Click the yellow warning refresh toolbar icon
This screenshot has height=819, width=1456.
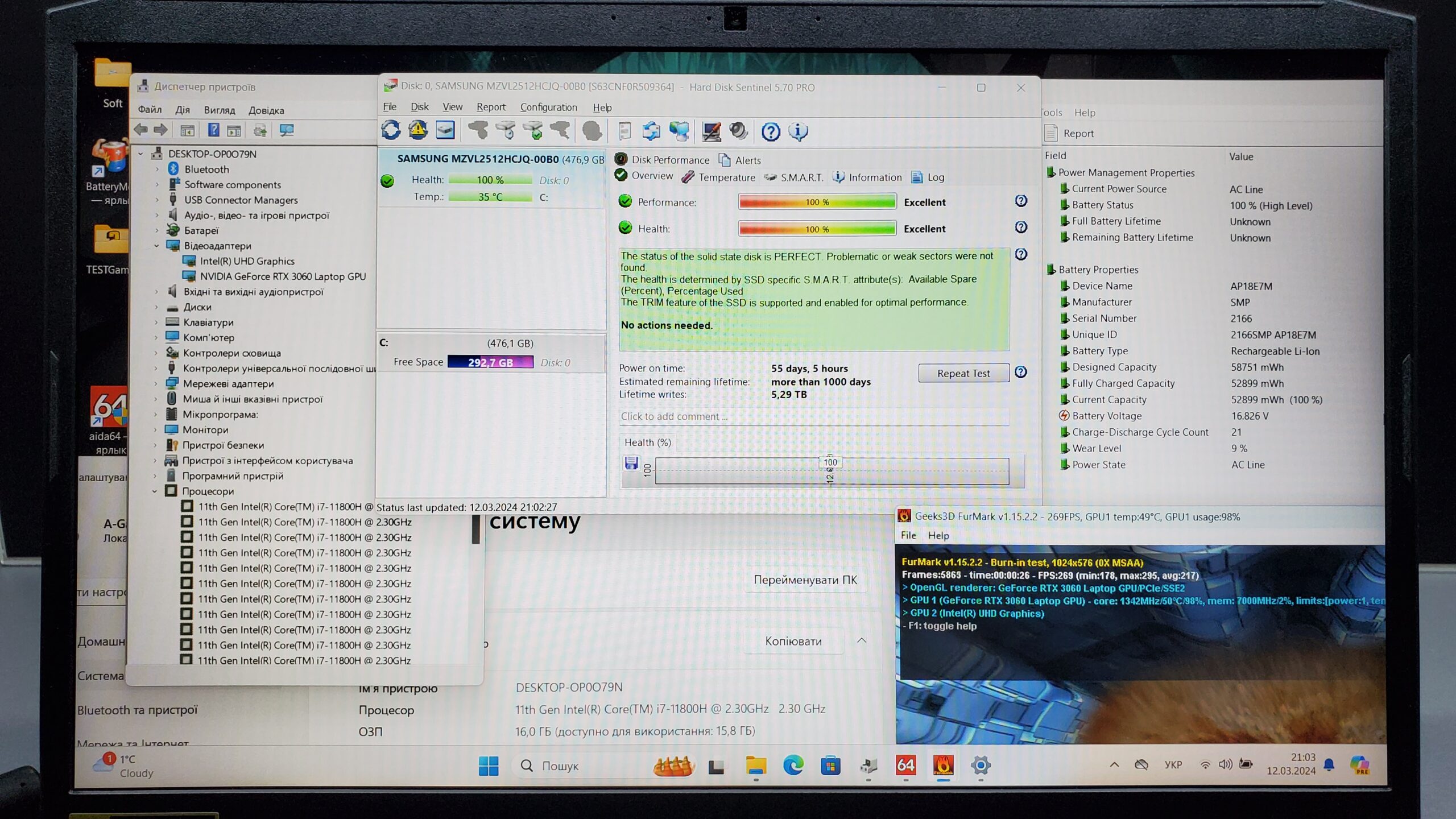pyautogui.click(x=418, y=130)
